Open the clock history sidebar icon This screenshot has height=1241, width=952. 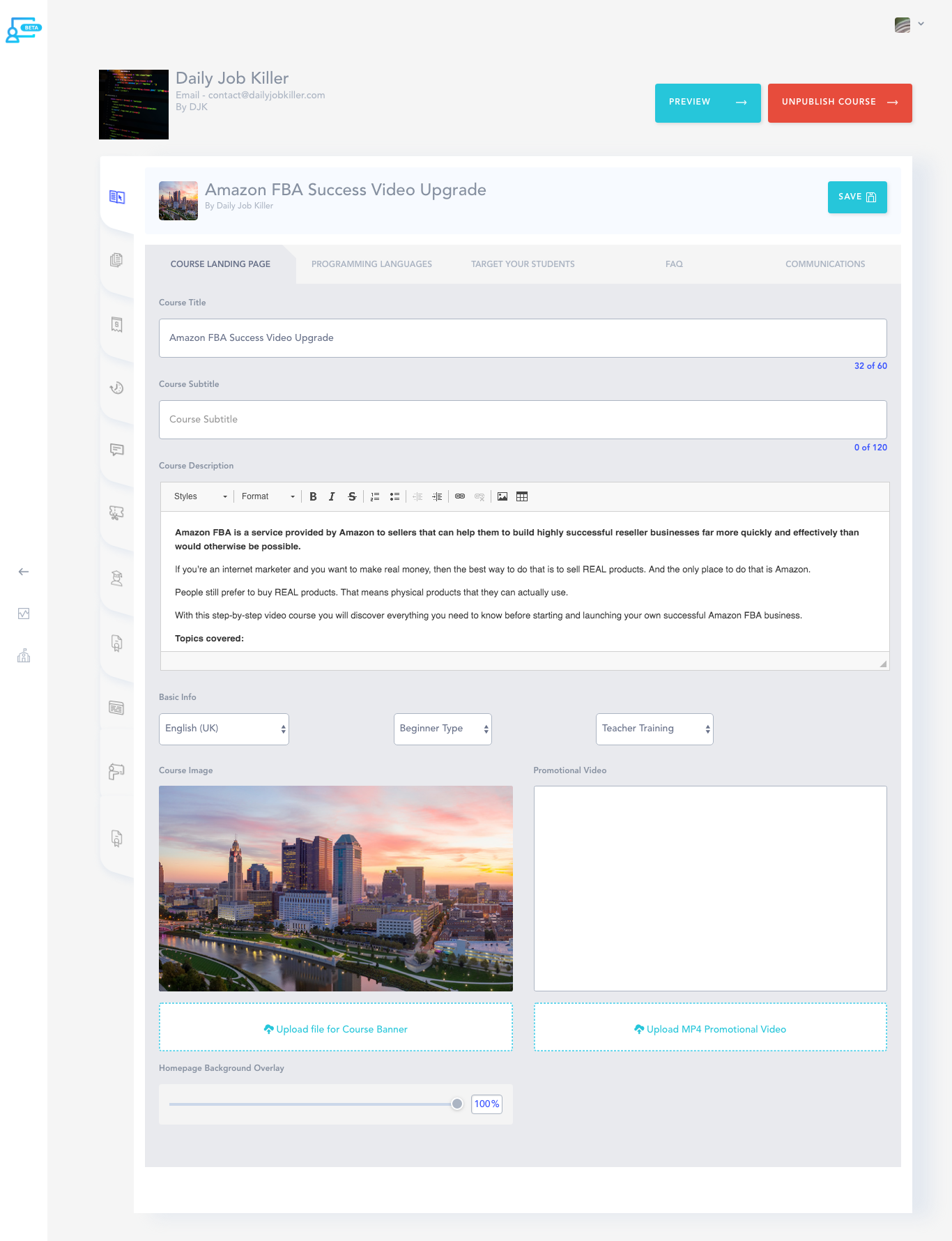pos(117,388)
